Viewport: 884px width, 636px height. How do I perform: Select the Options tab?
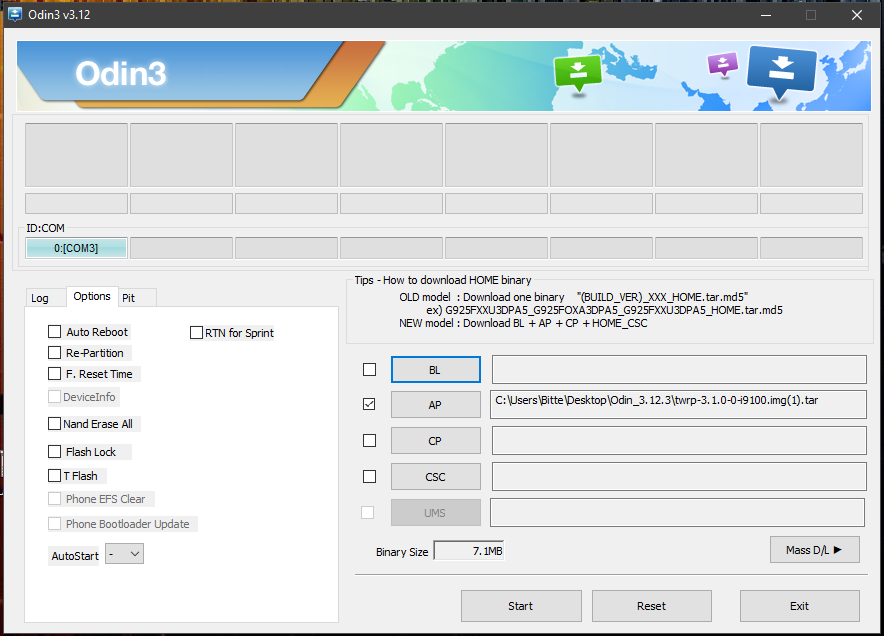click(x=92, y=296)
